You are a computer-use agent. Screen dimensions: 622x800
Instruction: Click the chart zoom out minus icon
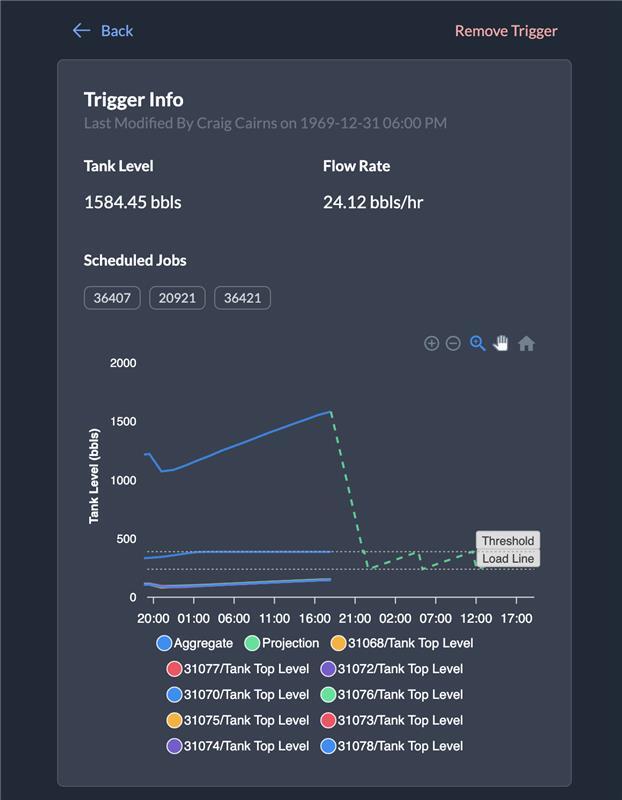coord(453,343)
